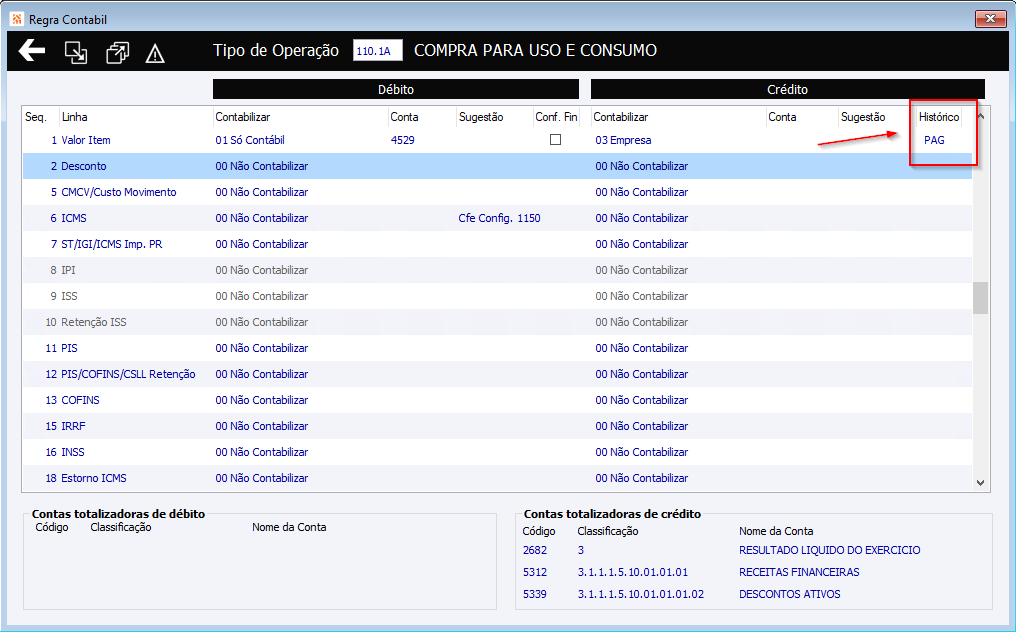Click the Tipo de Operação field 110.1A
This screenshot has width=1016, height=632.
377,51
